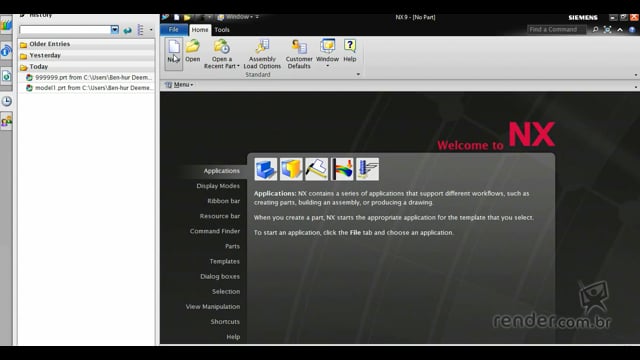Screen dimensions: 640x360
Task: Select the Display Modes welcome topic
Action: click(218, 186)
